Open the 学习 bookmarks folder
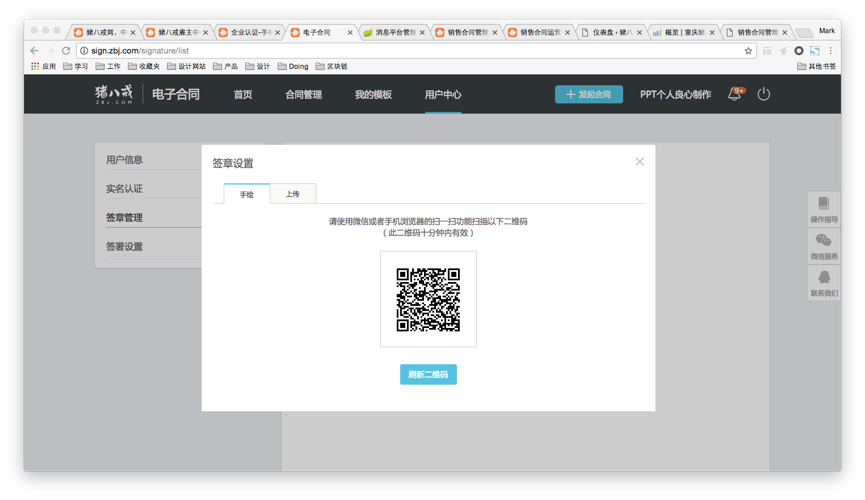This screenshot has width=865, height=500. click(x=76, y=66)
